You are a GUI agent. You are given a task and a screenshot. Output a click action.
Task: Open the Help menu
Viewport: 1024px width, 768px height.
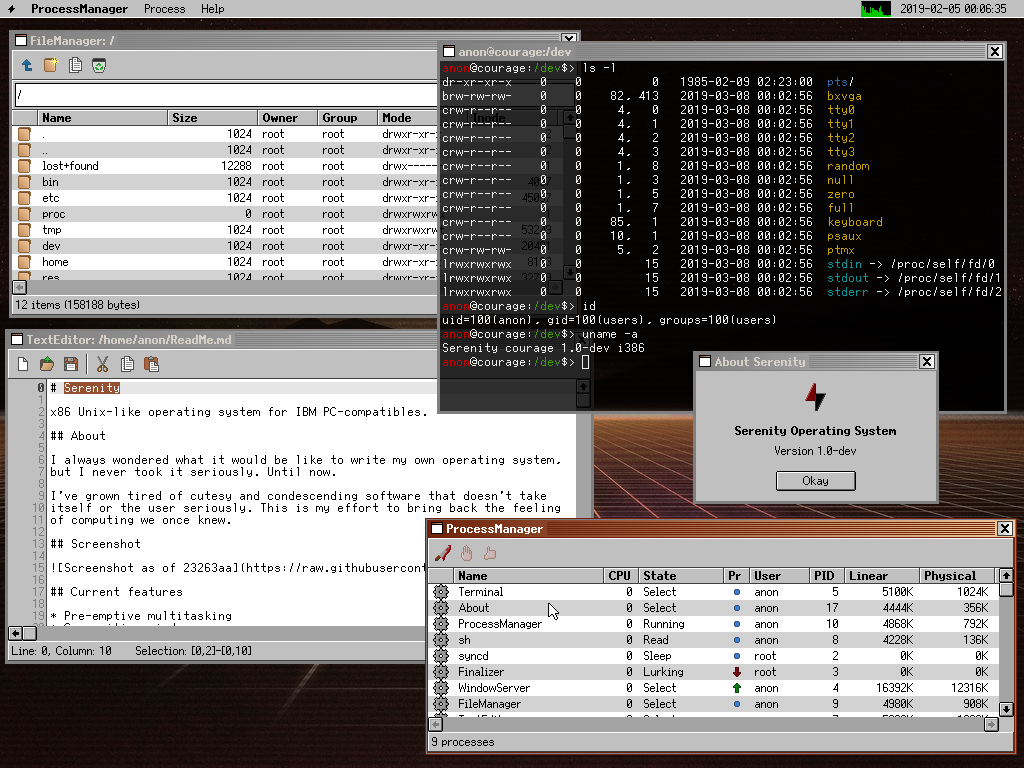pyautogui.click(x=211, y=9)
